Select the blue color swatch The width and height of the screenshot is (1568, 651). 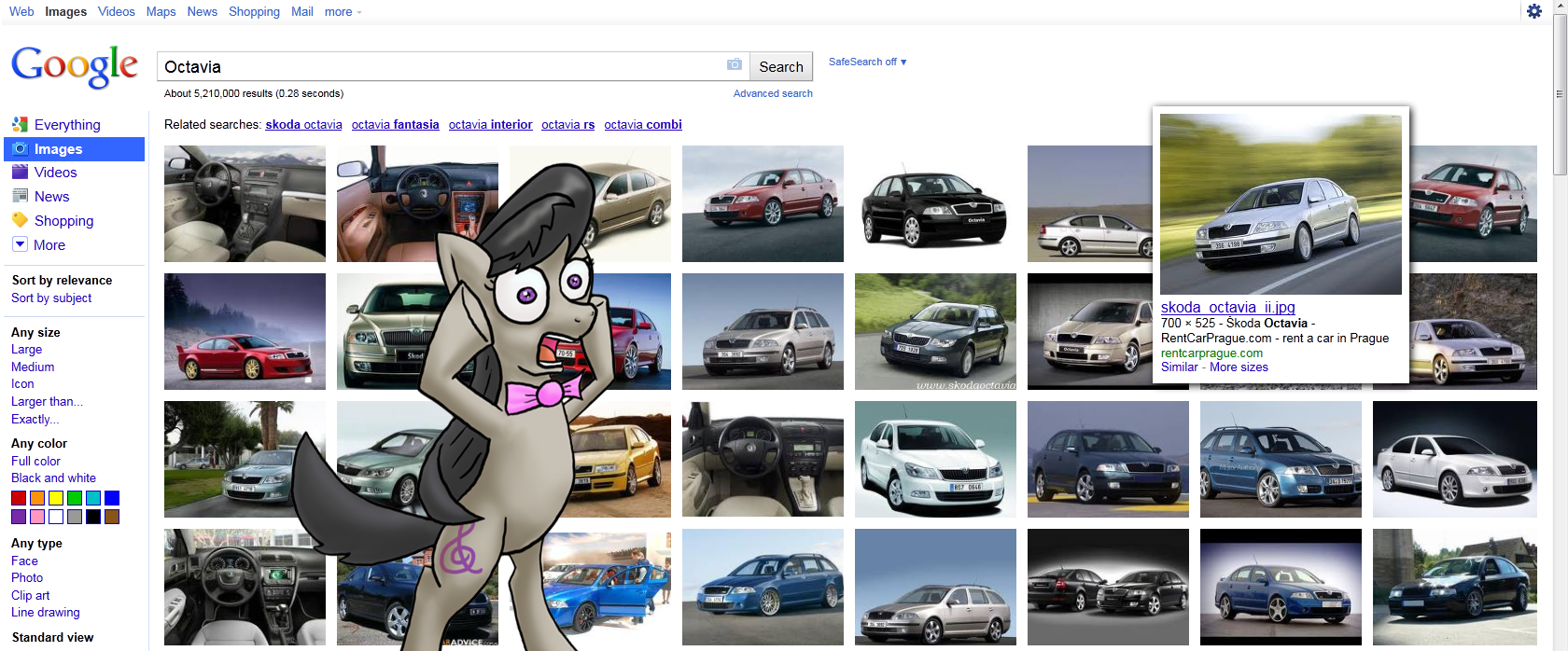point(112,498)
